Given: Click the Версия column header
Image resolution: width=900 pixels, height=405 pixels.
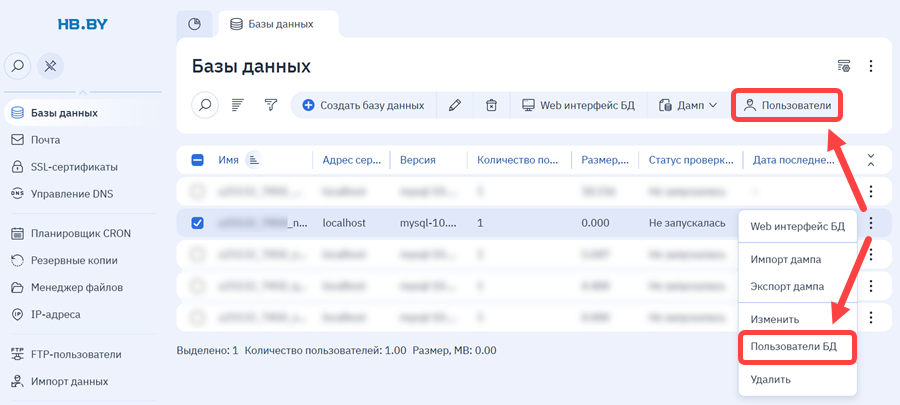Looking at the screenshot, I should [x=418, y=160].
